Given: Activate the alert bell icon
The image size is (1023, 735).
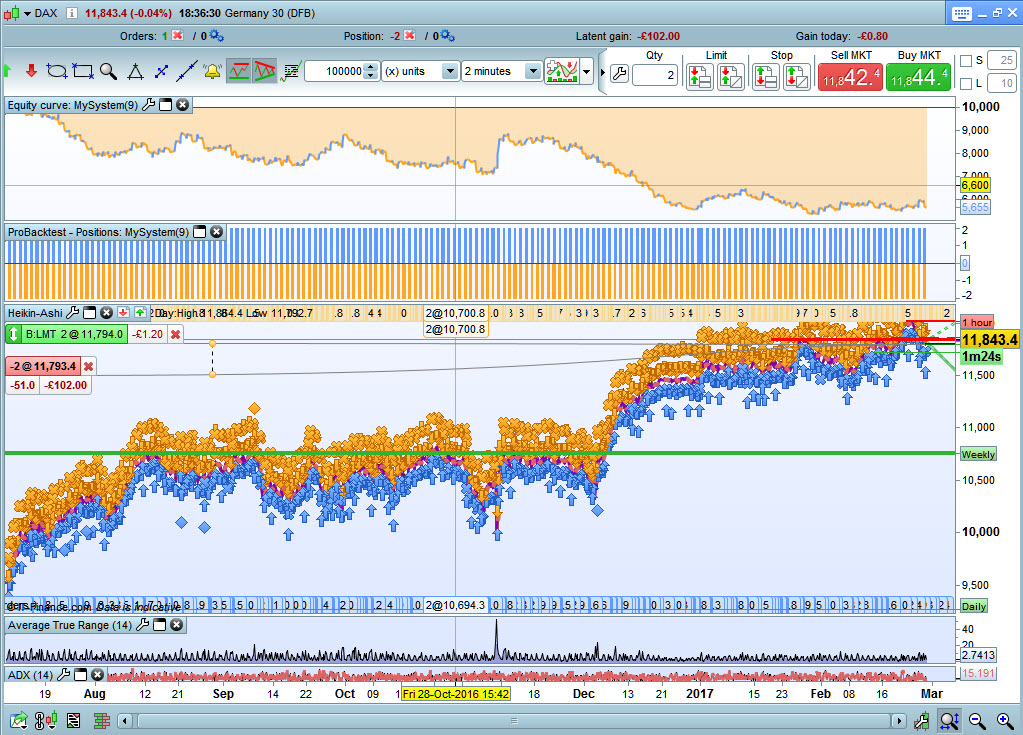Looking at the screenshot, I should (x=212, y=72).
